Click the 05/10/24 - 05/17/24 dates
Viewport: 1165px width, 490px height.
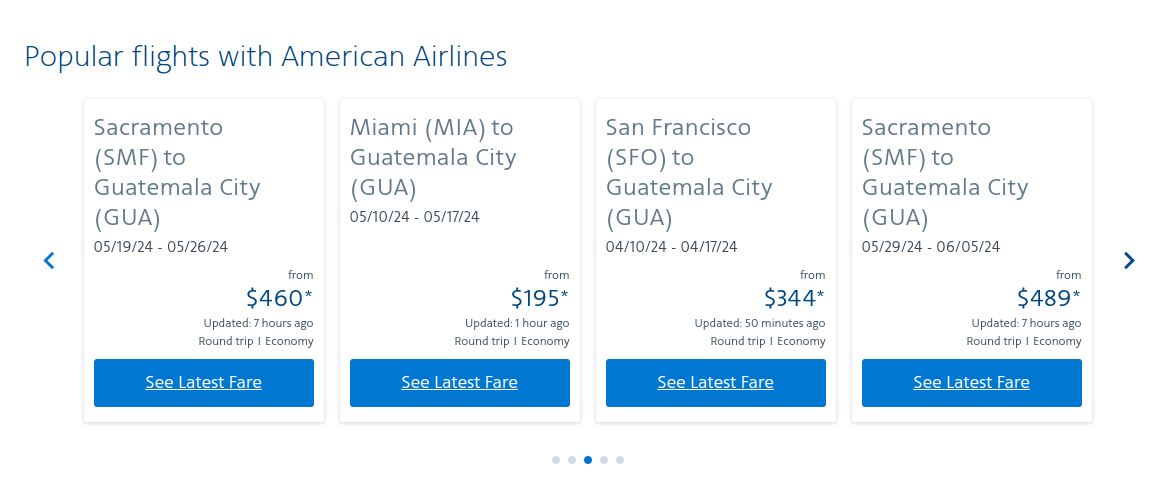click(415, 217)
